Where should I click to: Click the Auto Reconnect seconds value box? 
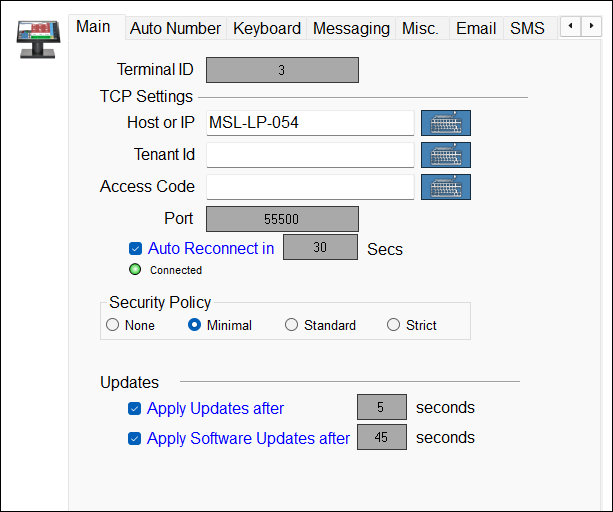tap(320, 248)
